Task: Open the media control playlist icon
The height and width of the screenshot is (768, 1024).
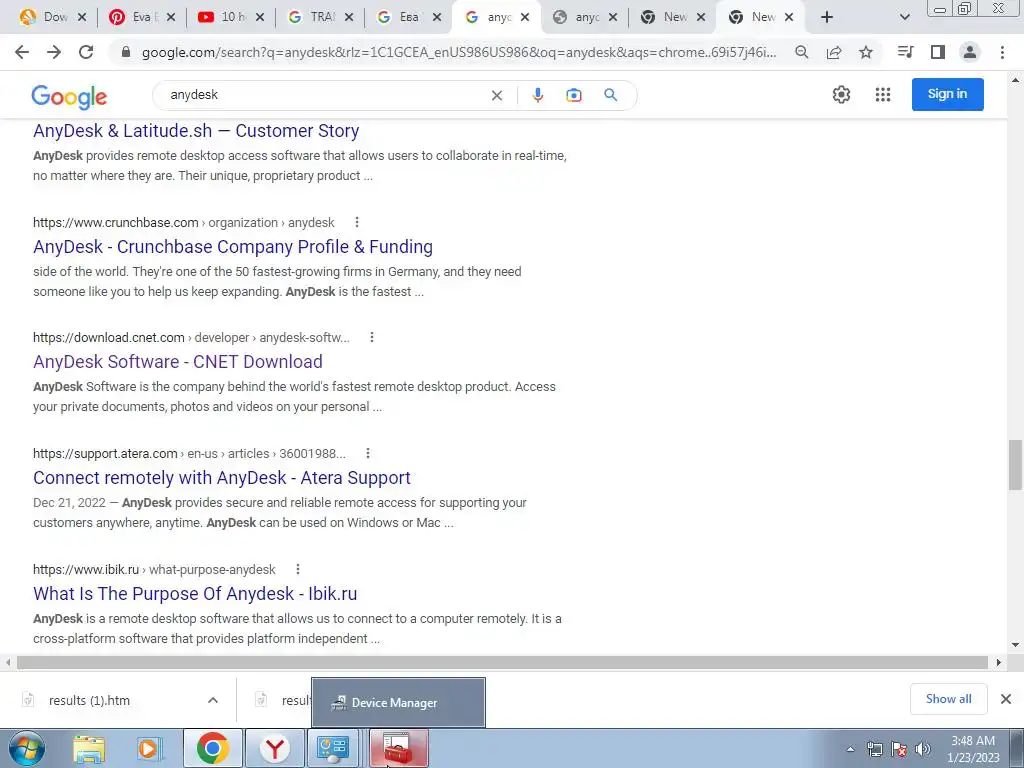Action: pos(905,52)
